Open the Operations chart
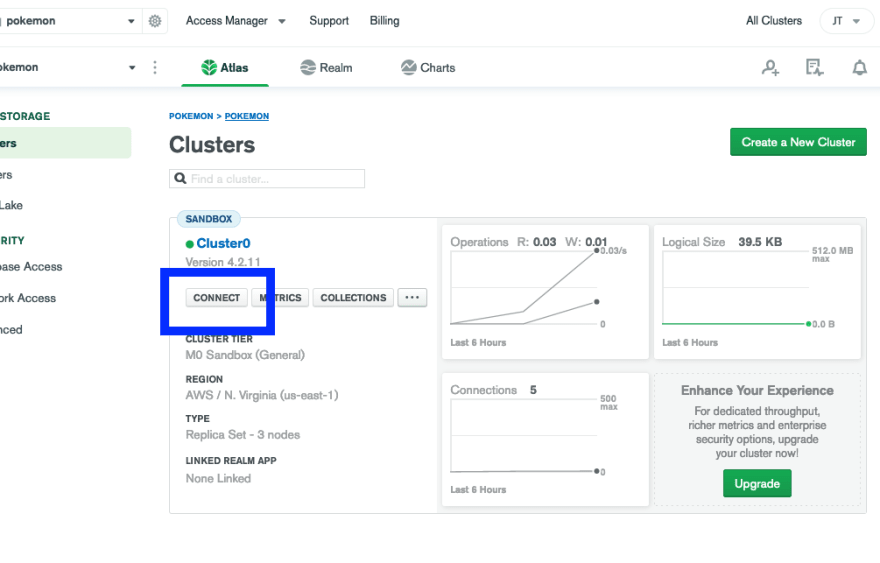This screenshot has height=563, width=880. (545, 292)
